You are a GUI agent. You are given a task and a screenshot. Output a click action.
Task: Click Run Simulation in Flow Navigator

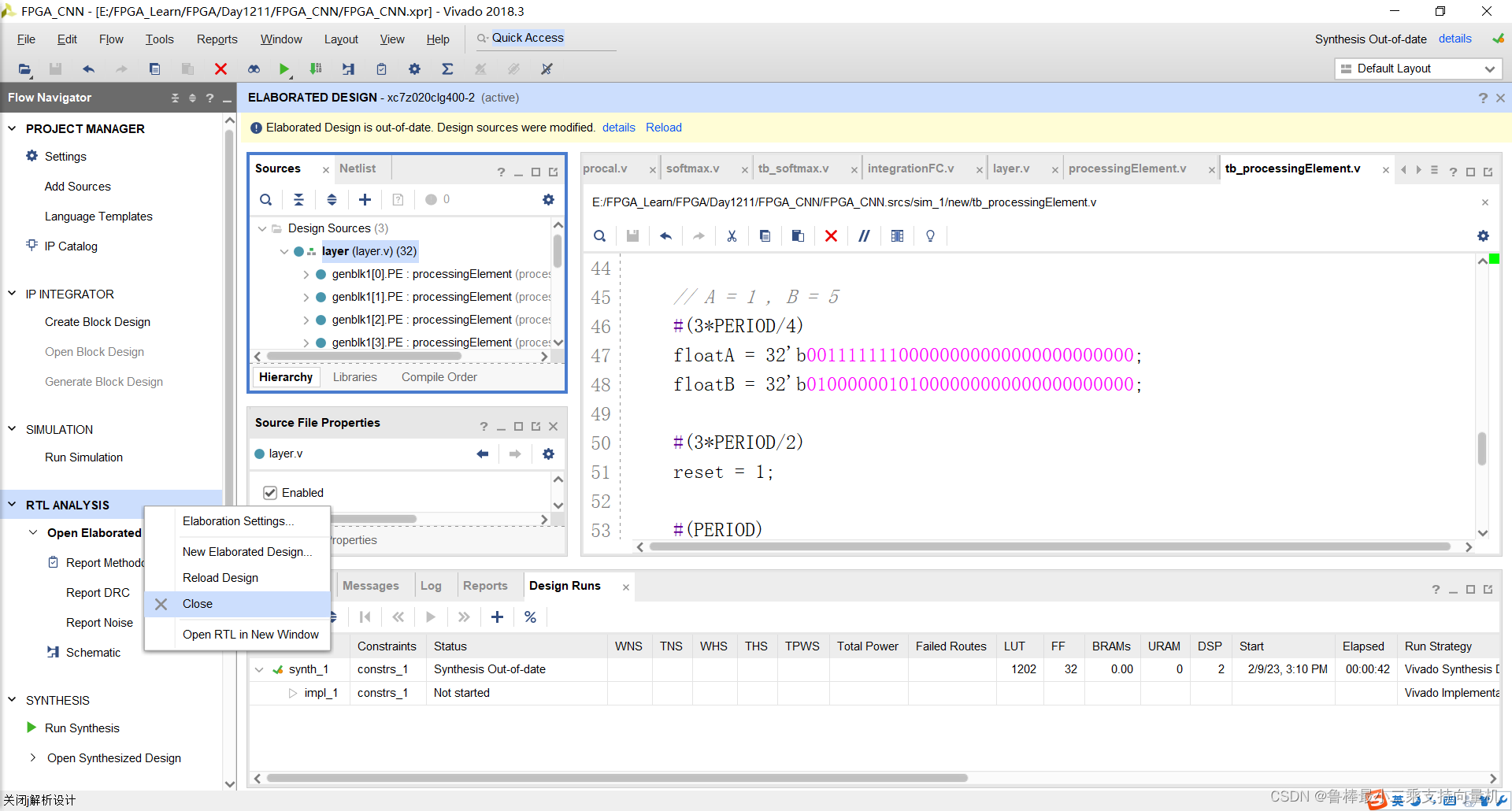pyautogui.click(x=83, y=457)
